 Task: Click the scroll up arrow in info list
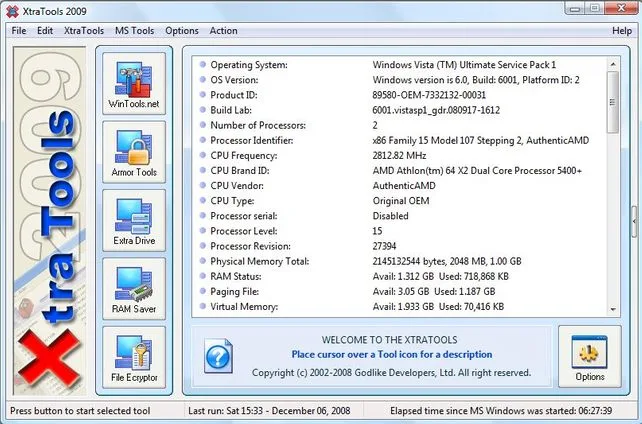(613, 64)
